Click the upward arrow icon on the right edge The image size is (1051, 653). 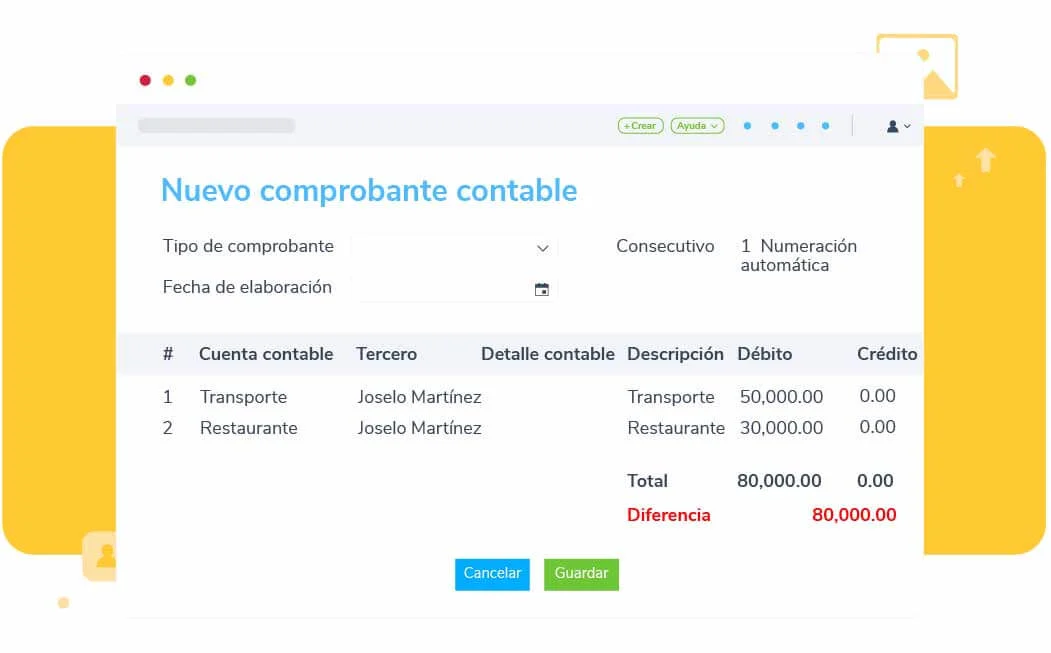985,162
